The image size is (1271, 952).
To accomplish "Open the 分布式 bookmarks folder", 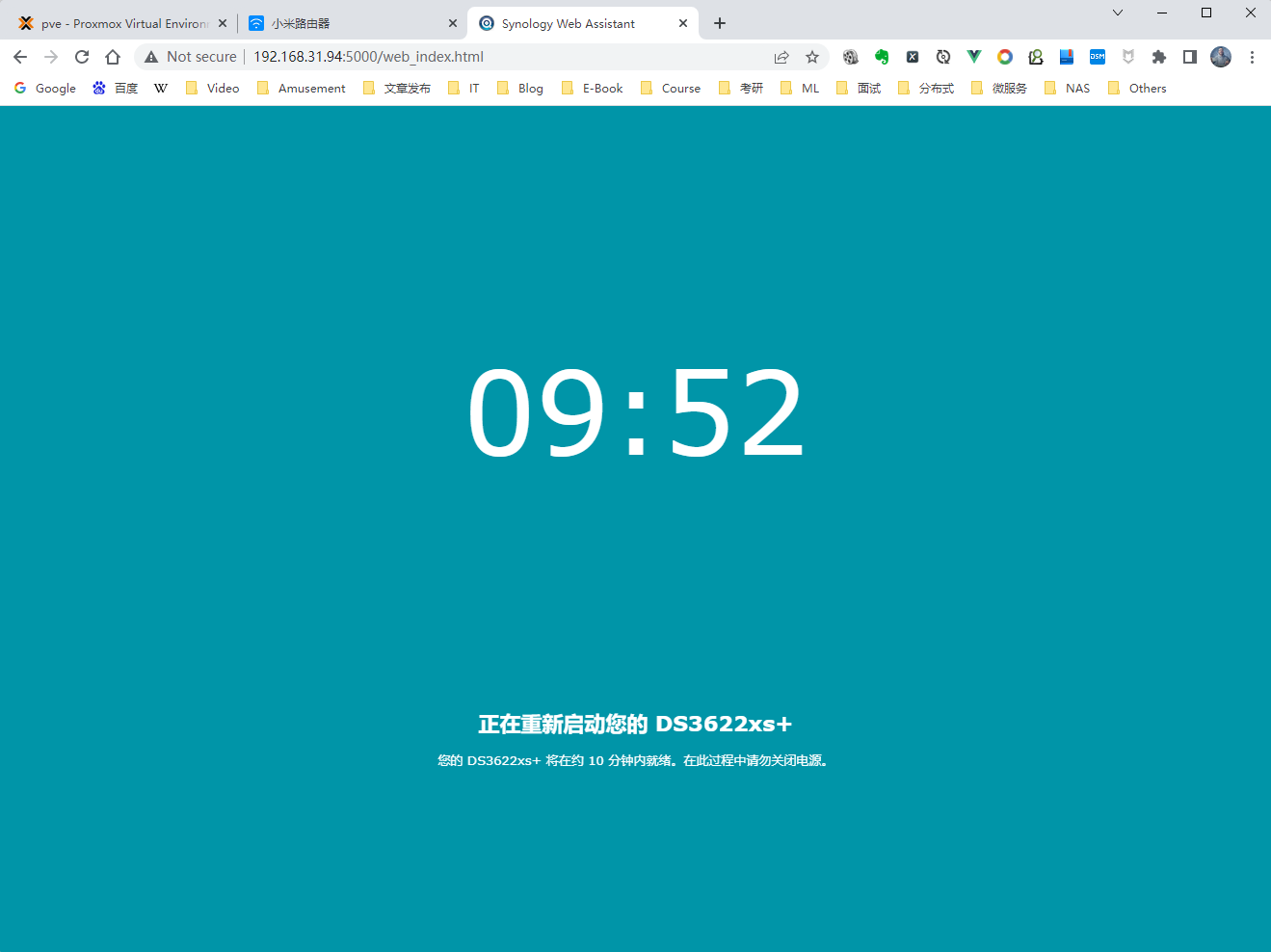I will tap(927, 88).
